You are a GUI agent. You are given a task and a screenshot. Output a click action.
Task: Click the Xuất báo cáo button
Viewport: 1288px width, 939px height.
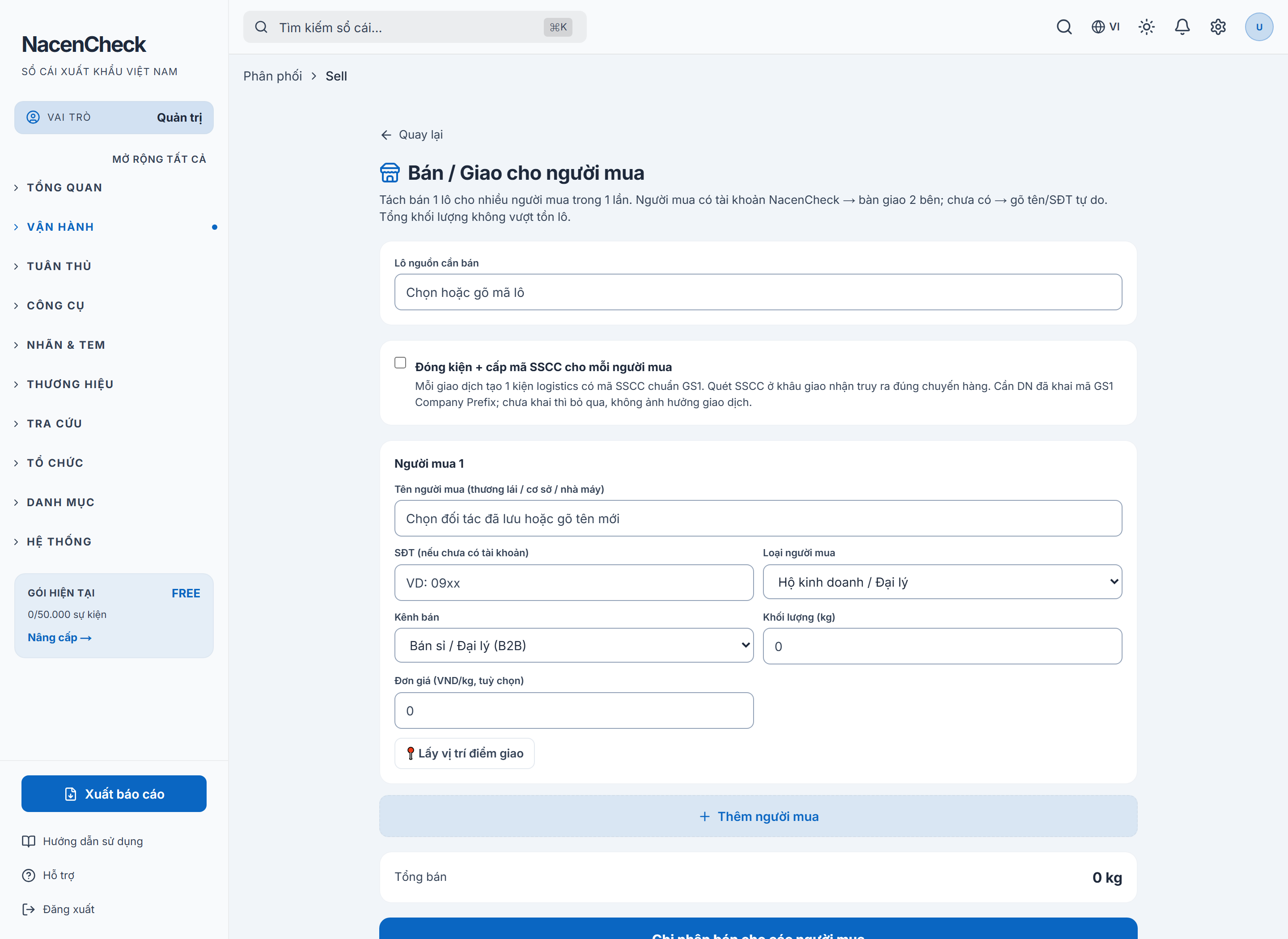click(x=114, y=794)
